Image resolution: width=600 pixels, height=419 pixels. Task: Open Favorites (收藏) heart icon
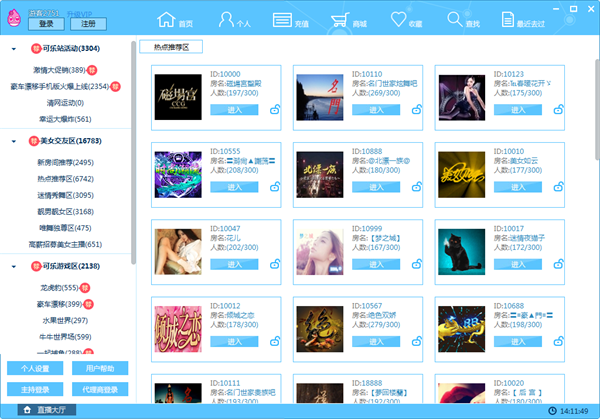click(398, 20)
